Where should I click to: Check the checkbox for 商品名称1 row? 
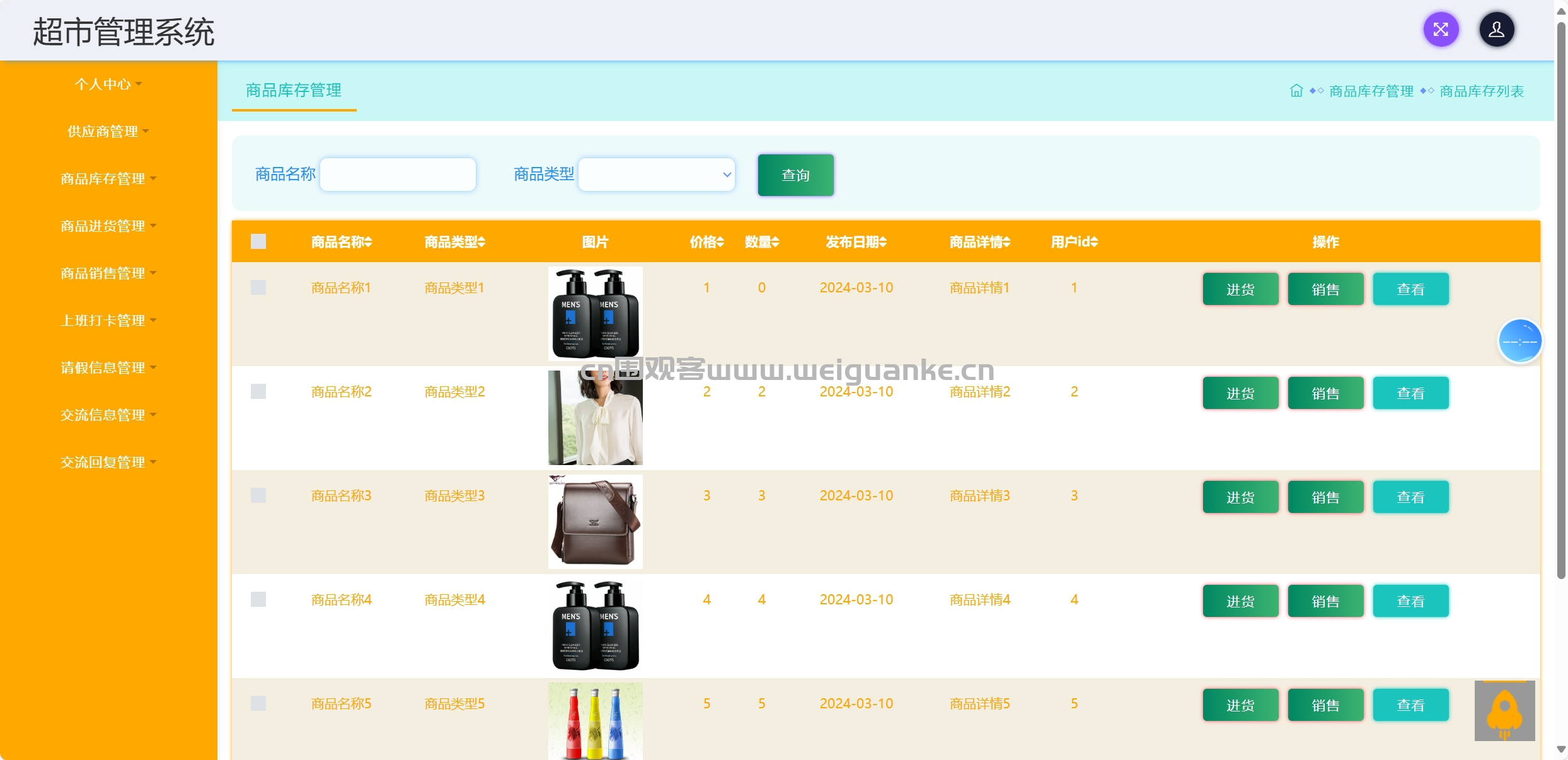(258, 287)
